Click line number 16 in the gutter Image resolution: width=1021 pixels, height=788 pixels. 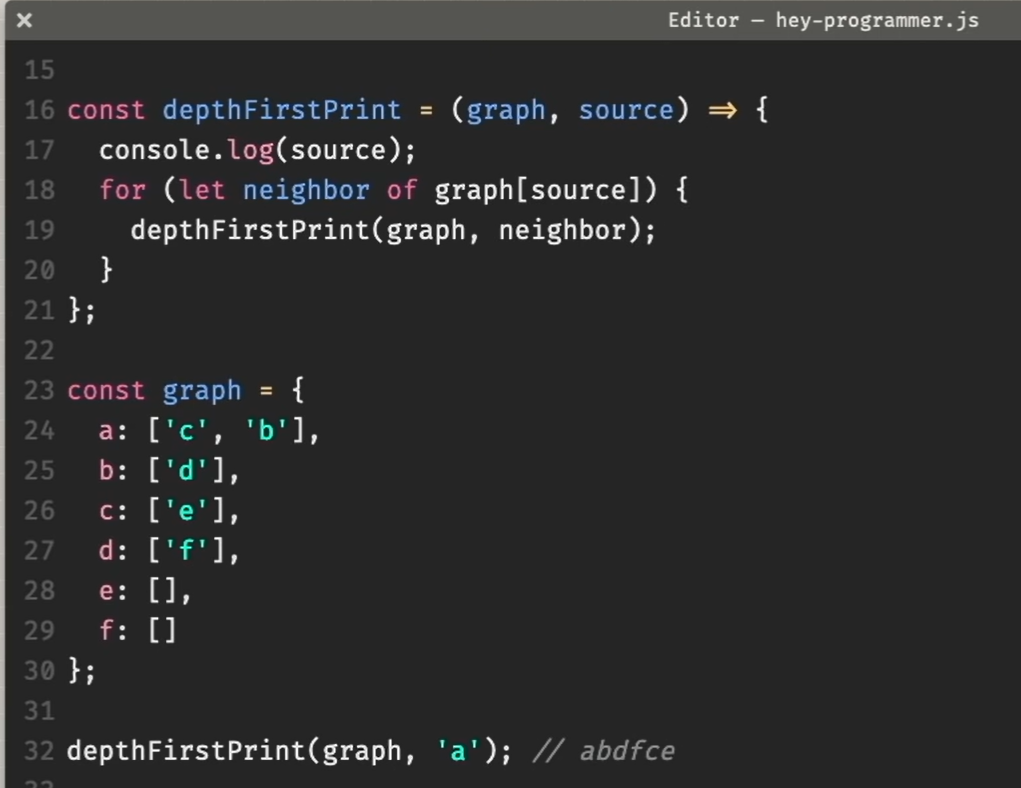point(39,110)
